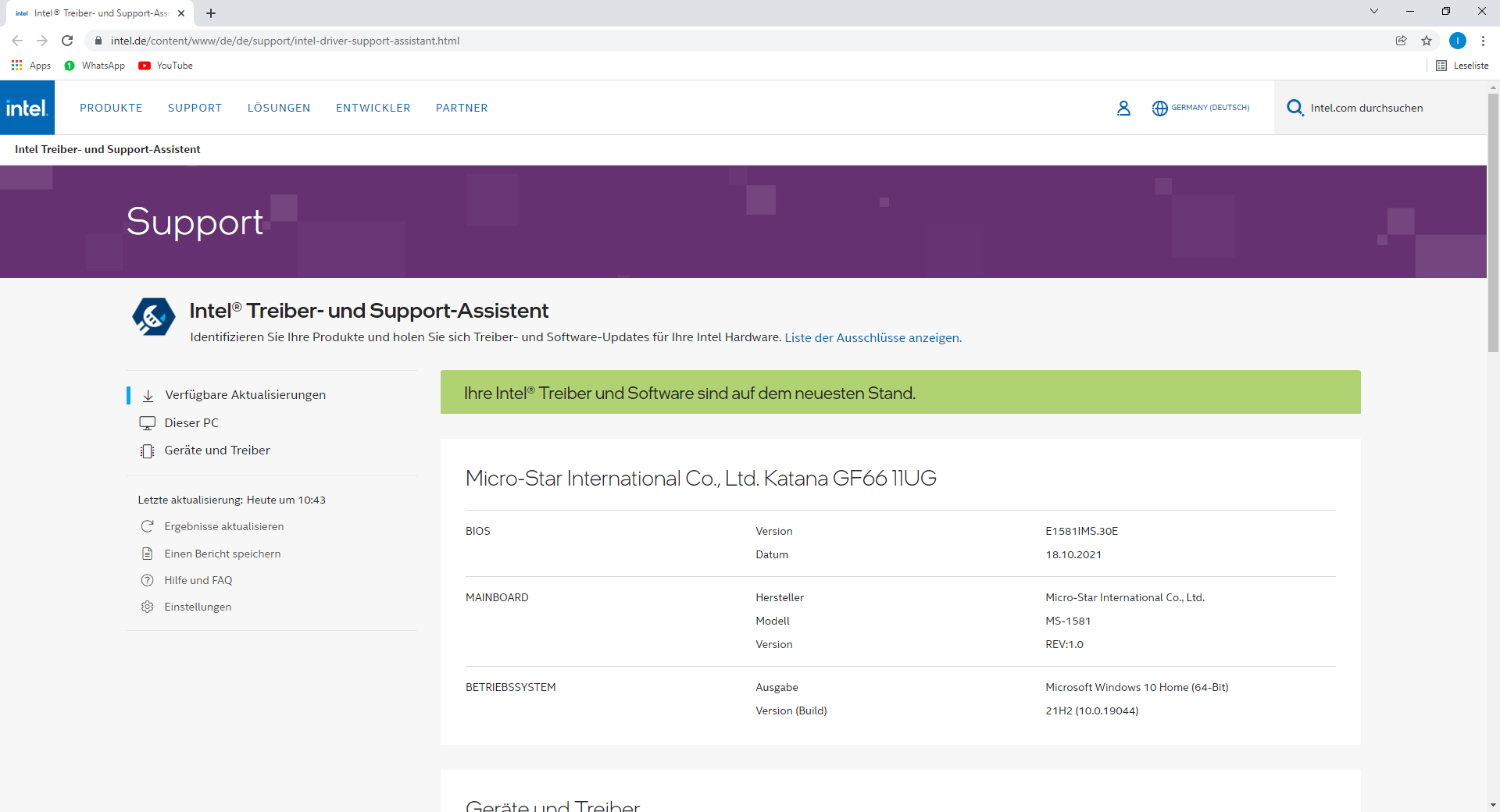Close the Intel Treiber tab
This screenshot has width=1500, height=812.
coord(181,13)
